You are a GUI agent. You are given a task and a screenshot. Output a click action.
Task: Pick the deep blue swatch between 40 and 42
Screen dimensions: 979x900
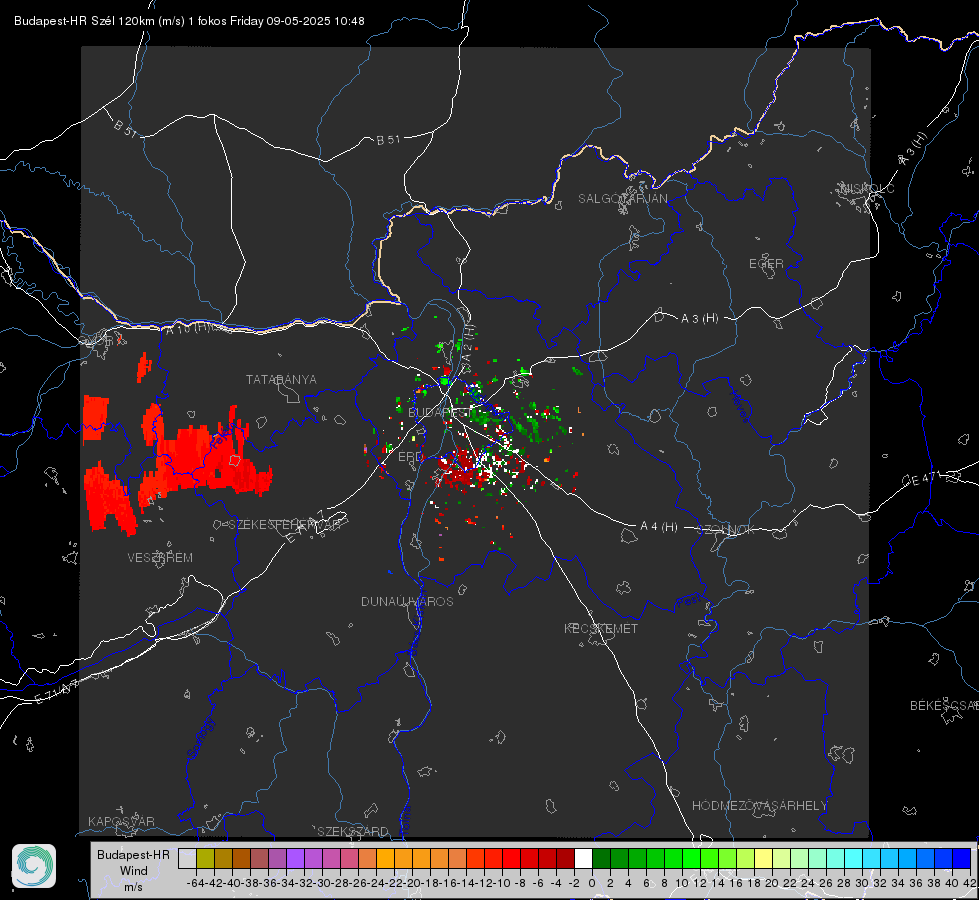(962, 858)
